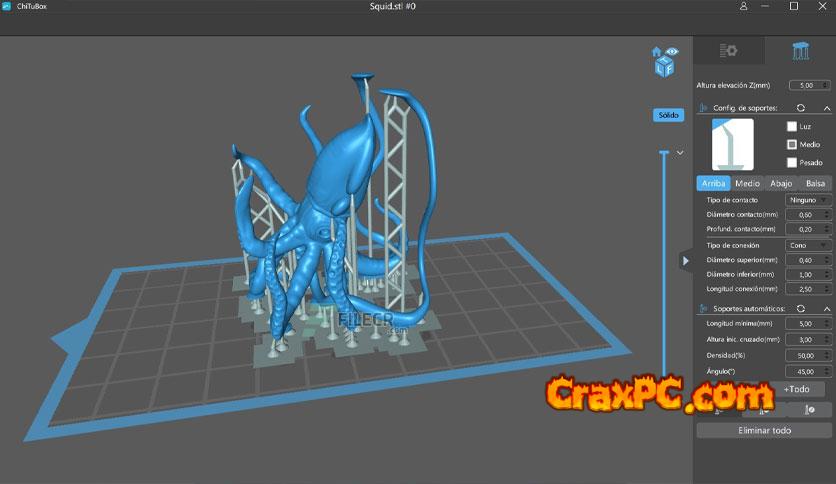Viewport: 836px width, 484px height.
Task: Click the Altura elevación Z stepper arrows
Action: (825, 85)
